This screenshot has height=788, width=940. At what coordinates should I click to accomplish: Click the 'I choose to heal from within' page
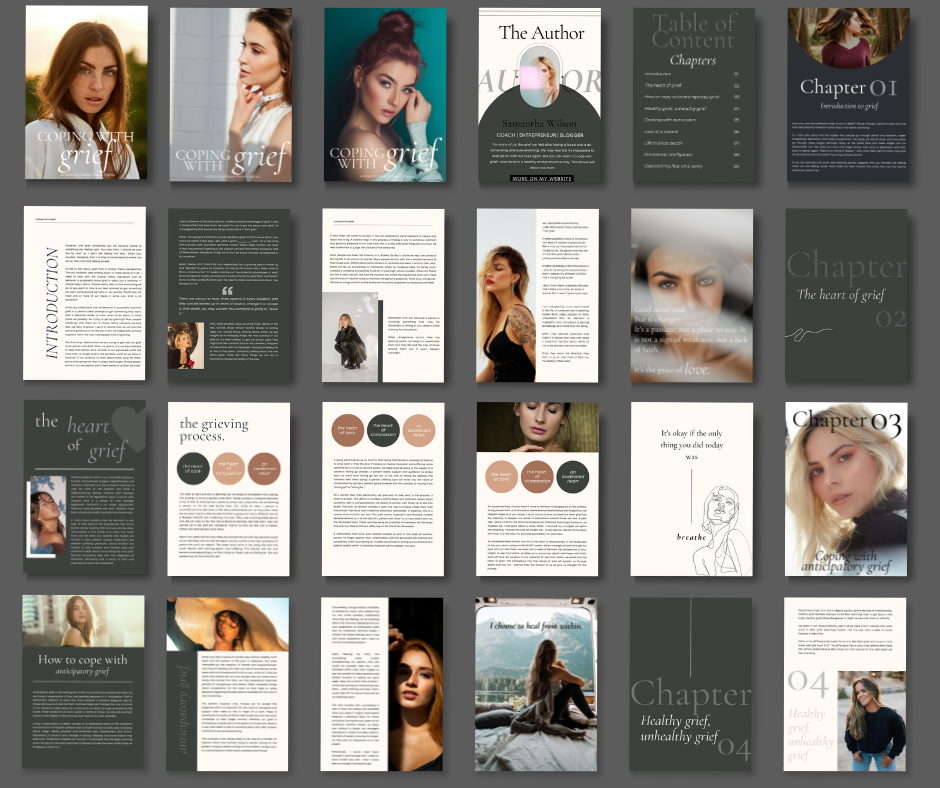click(x=536, y=683)
